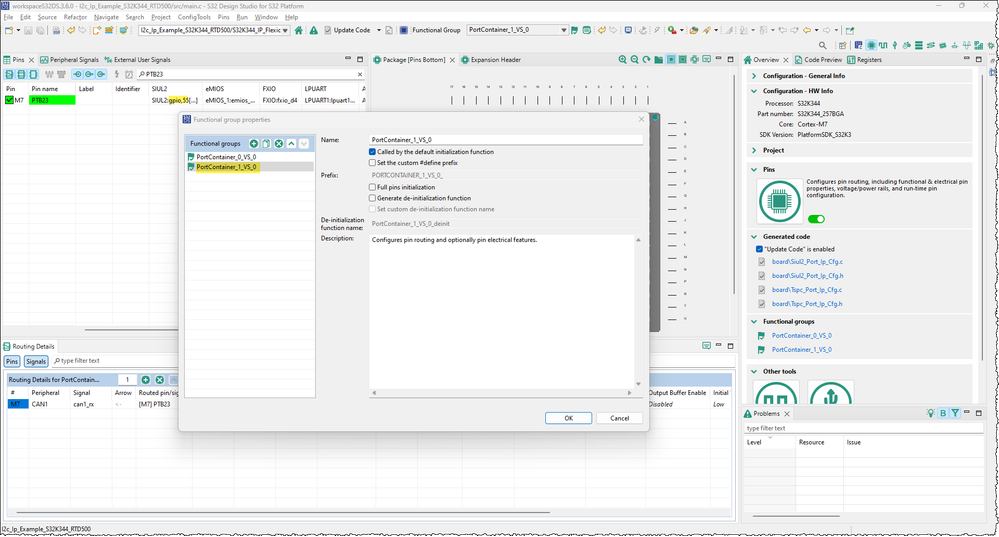
Task: Click the Routing Details panel icon
Action: click(7, 347)
